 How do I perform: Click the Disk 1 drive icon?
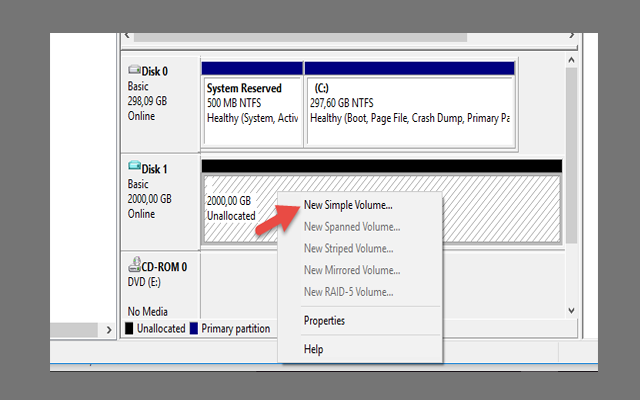click(134, 166)
